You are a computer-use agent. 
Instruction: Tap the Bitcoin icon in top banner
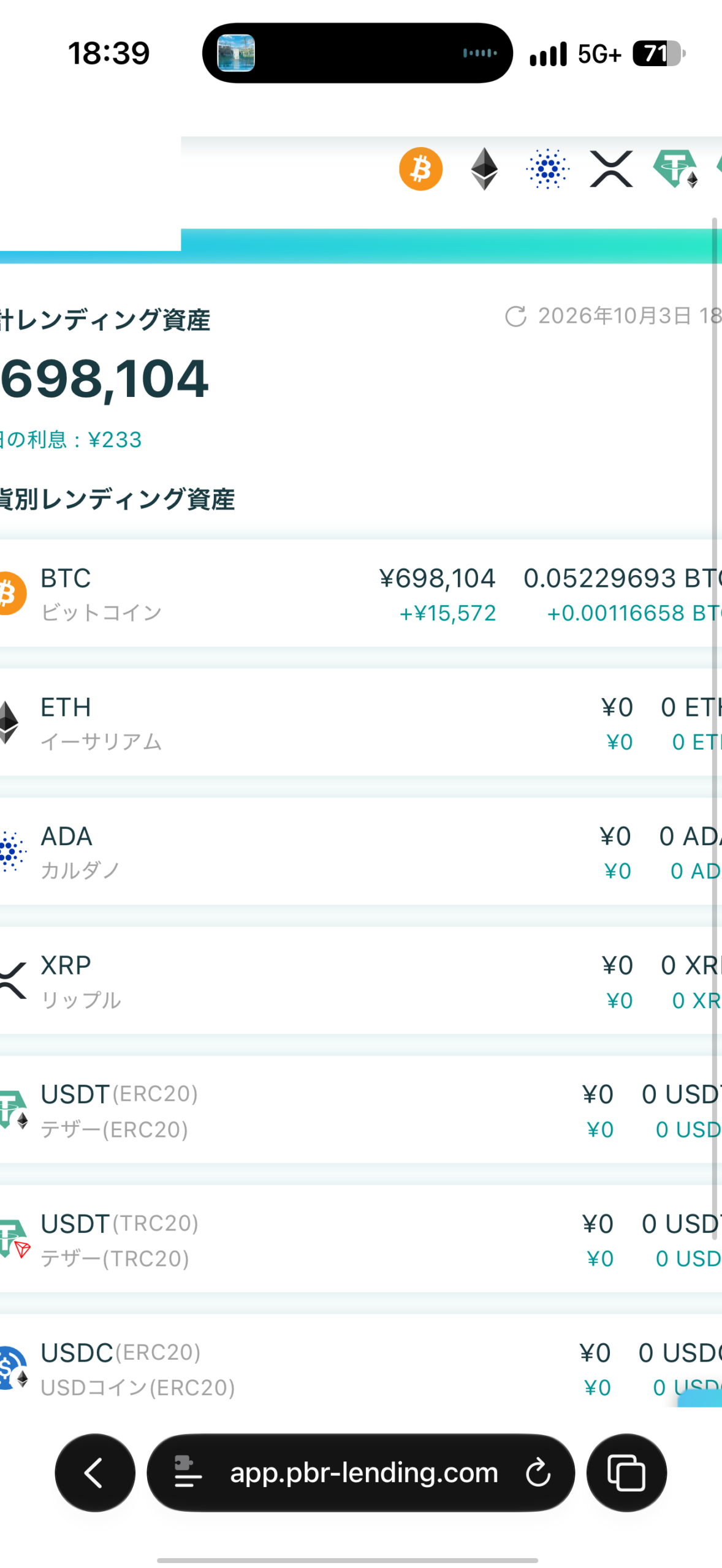tap(420, 168)
